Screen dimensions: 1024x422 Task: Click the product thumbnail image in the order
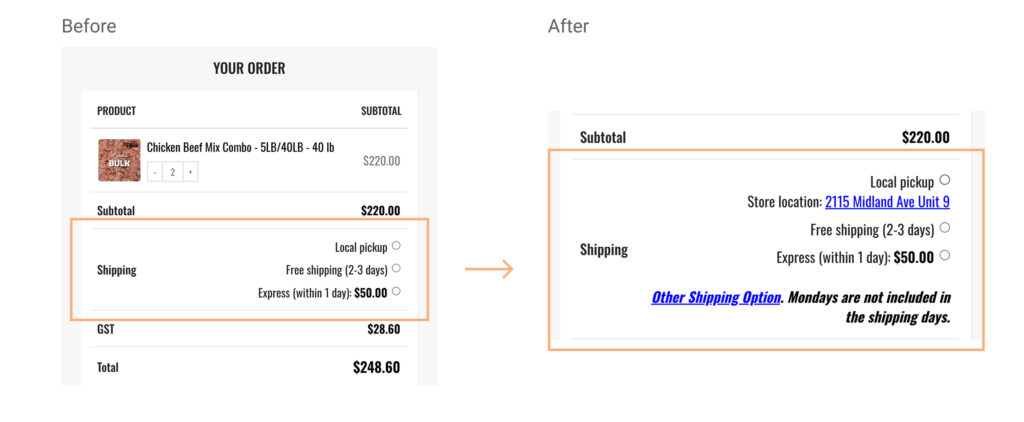tap(119, 160)
